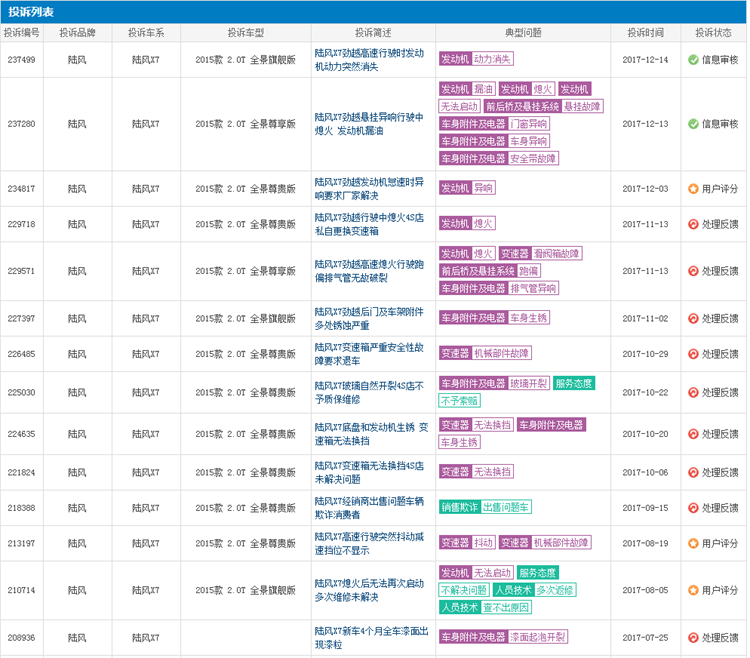Click the 投诉编号 column header

[x=22, y=33]
